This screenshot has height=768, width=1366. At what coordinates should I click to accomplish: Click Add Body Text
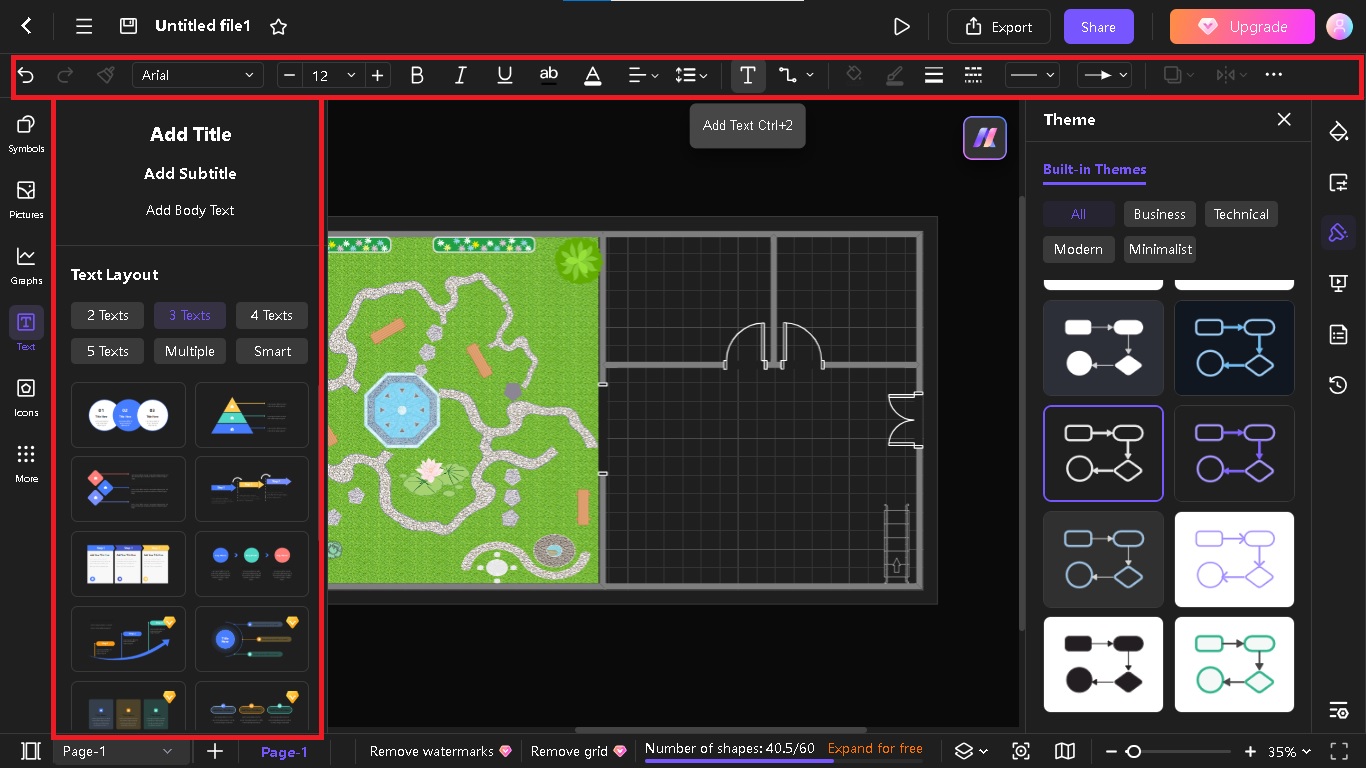tap(190, 210)
